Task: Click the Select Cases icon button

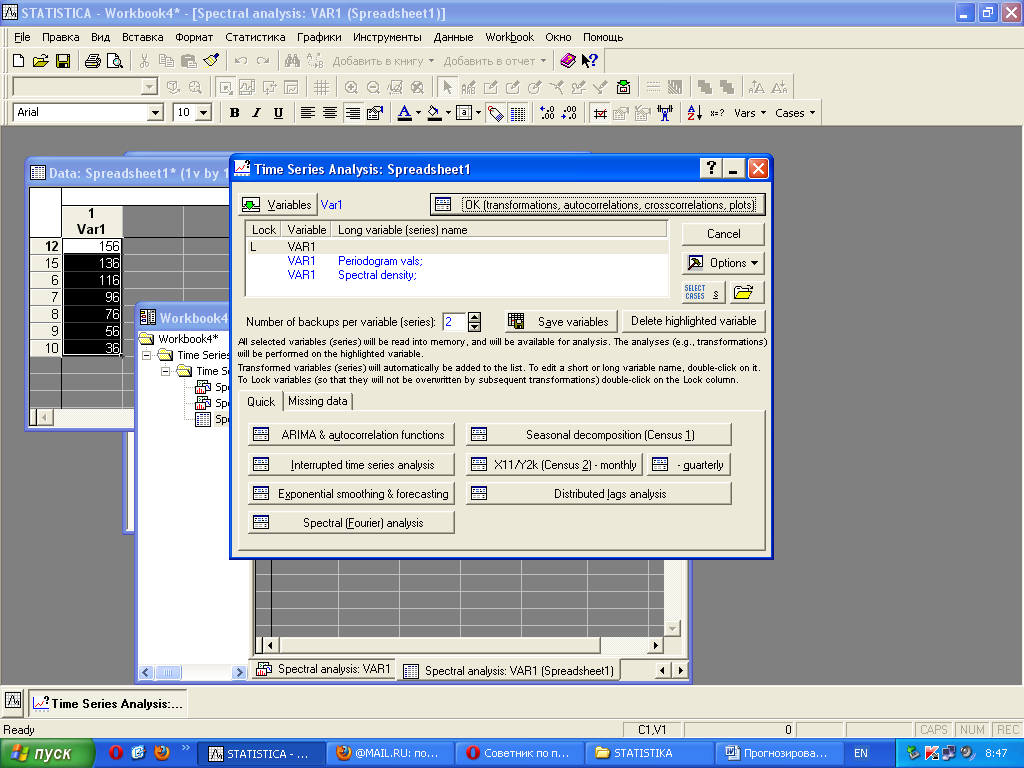Action: coord(703,292)
